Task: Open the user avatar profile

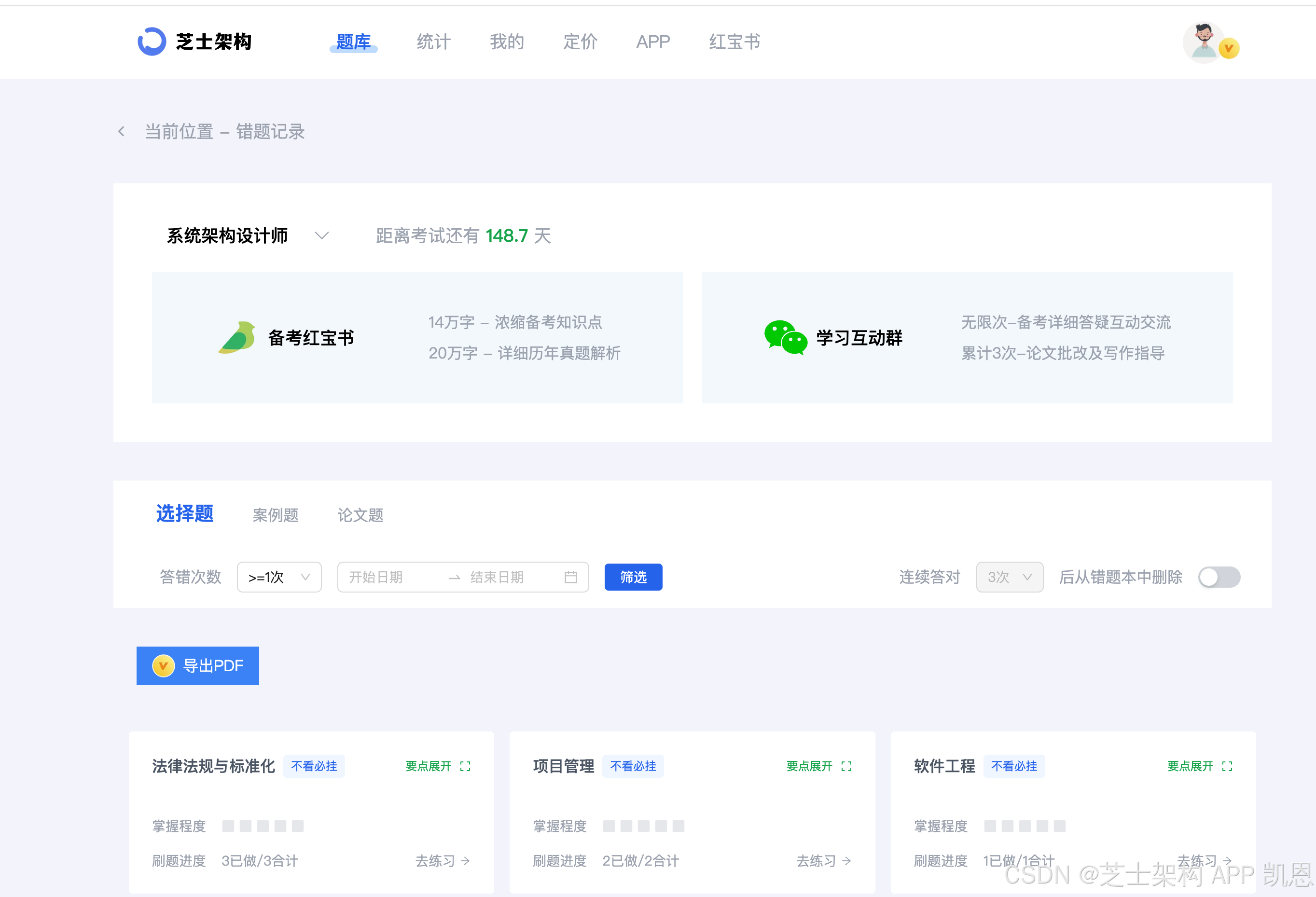Action: (x=1205, y=42)
